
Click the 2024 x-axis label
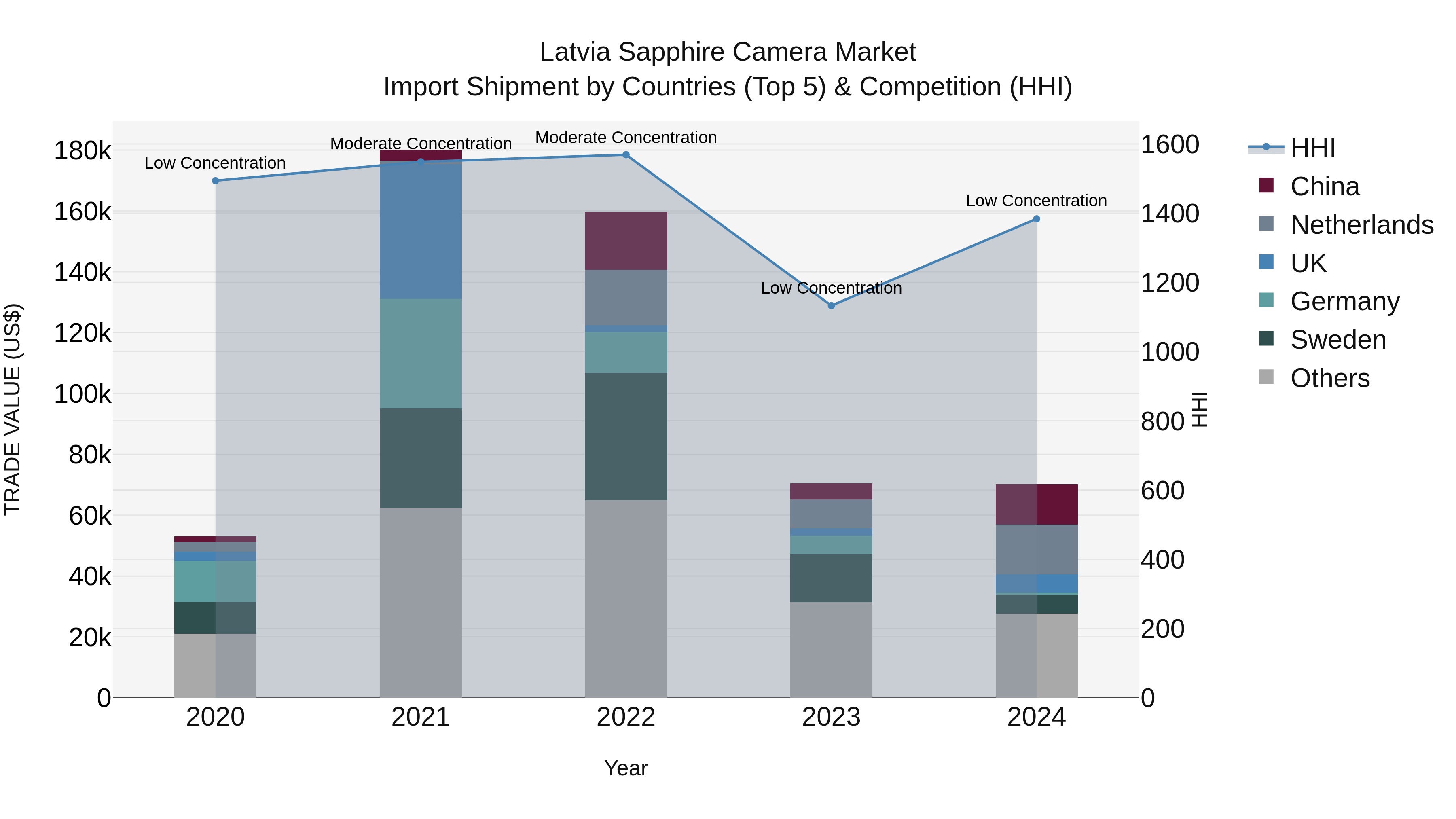pos(1036,717)
